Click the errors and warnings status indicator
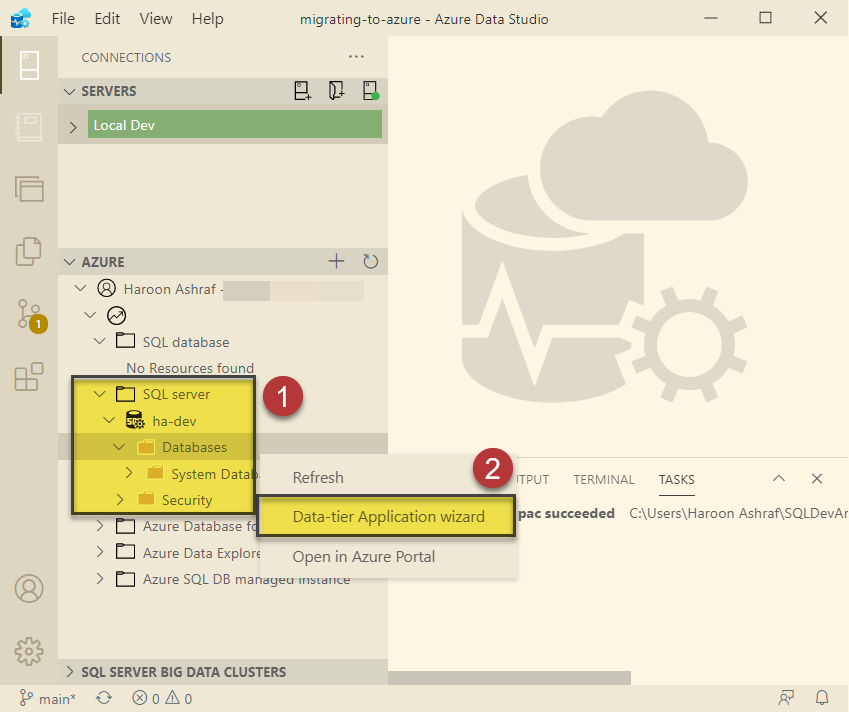Screen dimensions: 849x712 tap(162, 698)
